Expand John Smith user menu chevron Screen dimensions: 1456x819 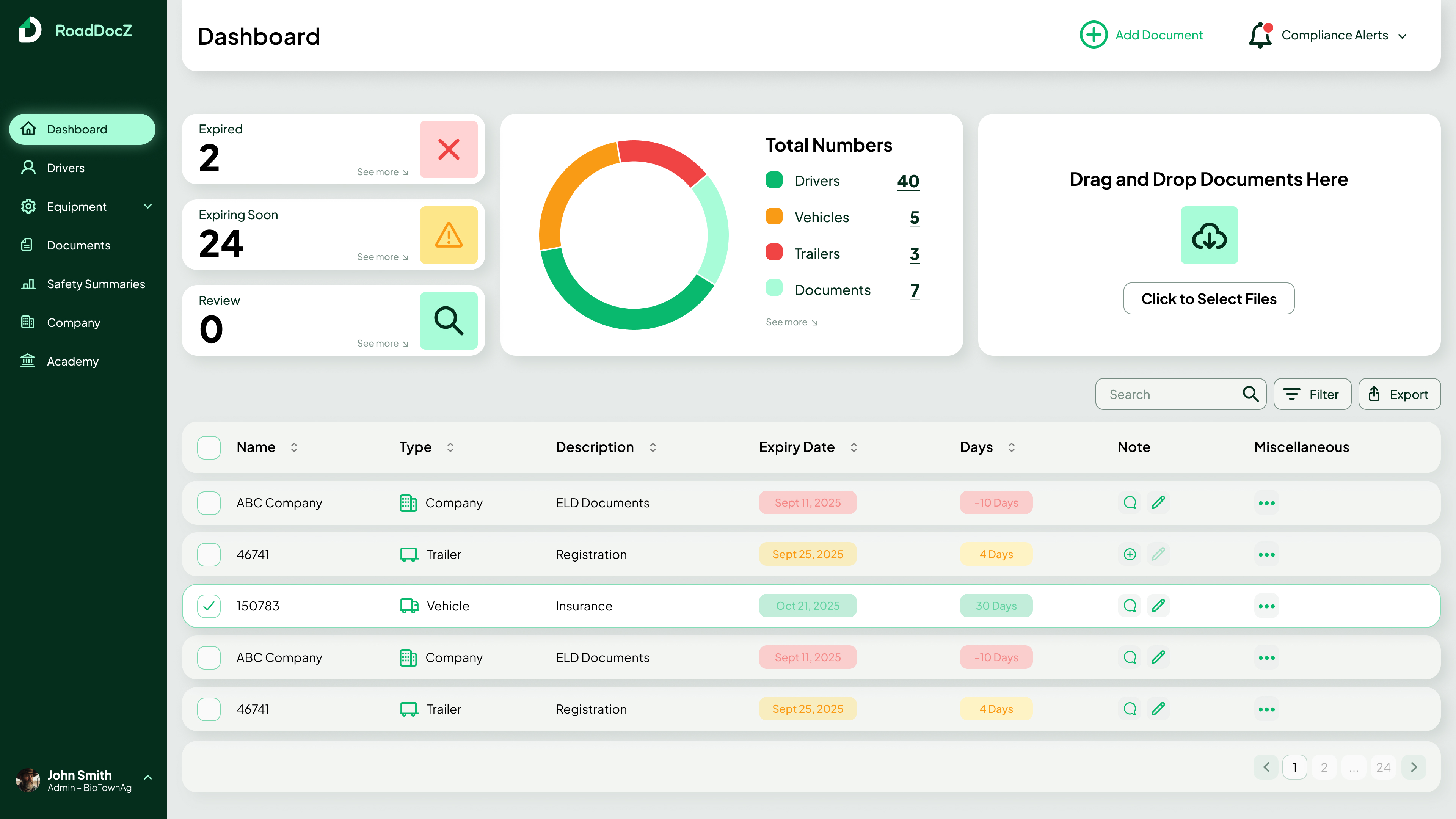coord(147,778)
